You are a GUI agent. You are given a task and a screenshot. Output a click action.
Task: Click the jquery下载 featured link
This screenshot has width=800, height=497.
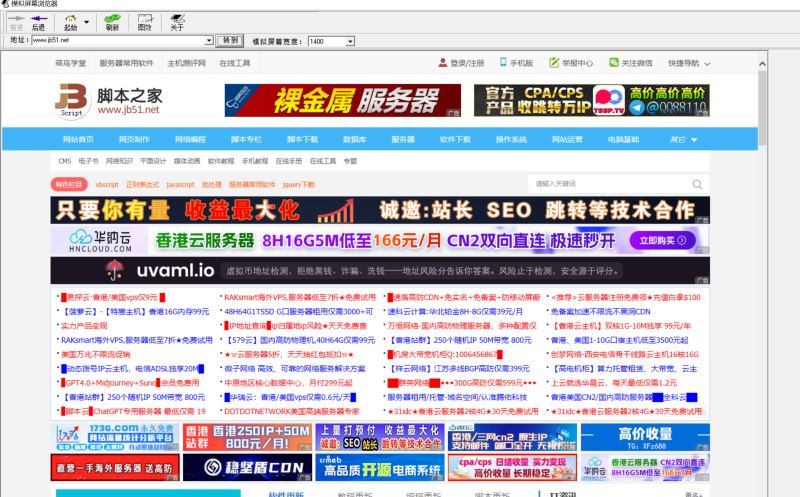click(x=298, y=184)
